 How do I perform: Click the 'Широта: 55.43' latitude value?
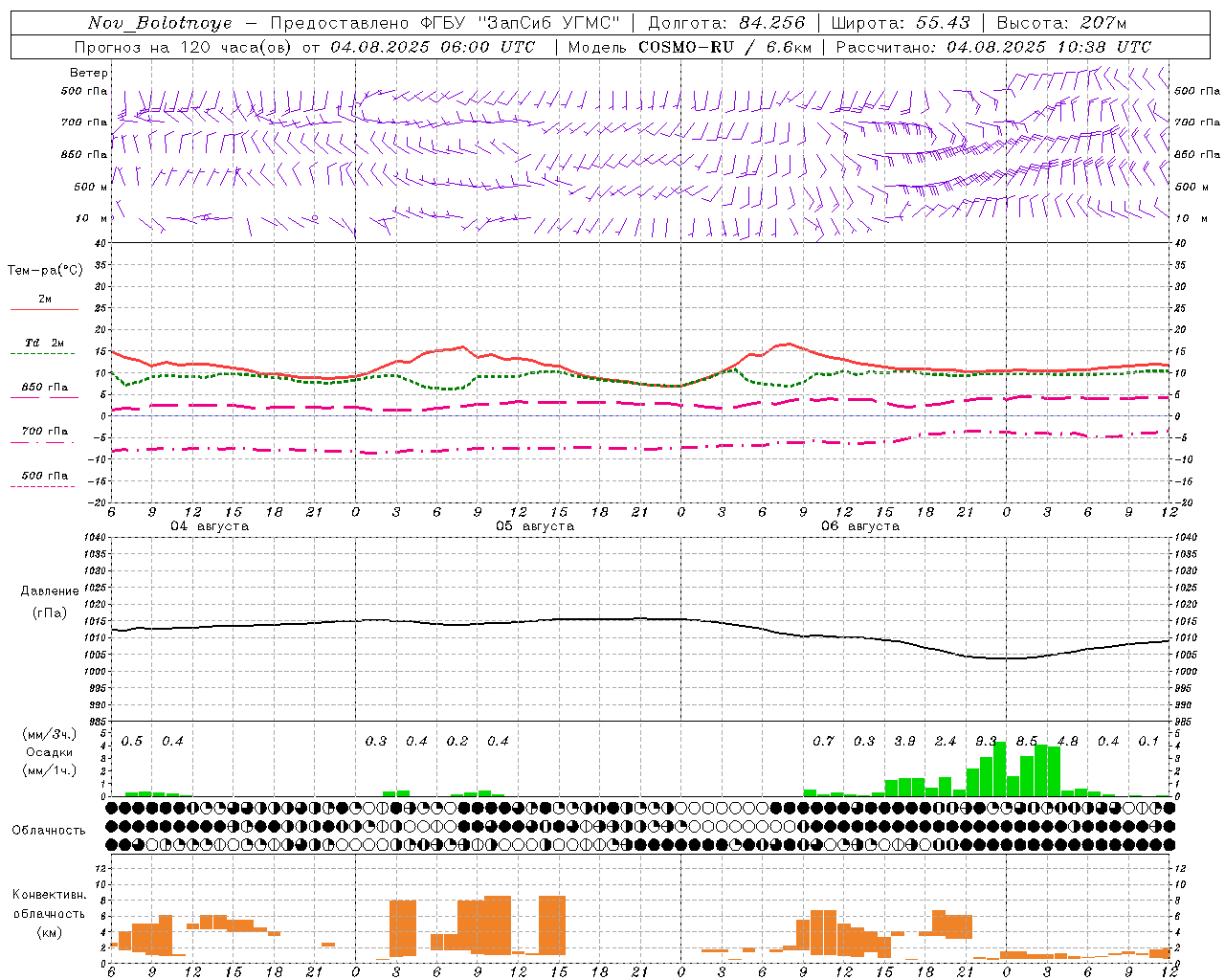(x=901, y=23)
